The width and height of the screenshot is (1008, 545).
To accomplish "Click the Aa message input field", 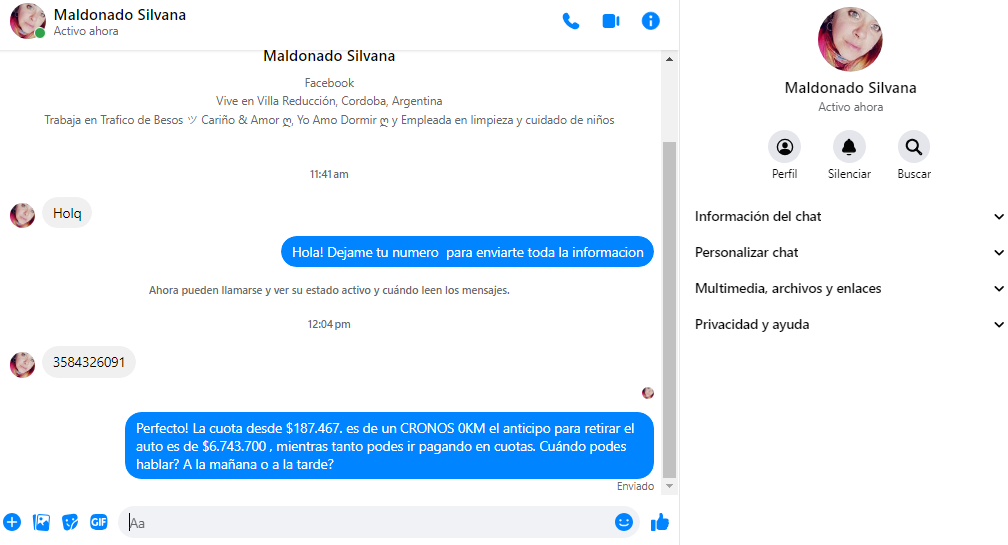I will tap(366, 523).
